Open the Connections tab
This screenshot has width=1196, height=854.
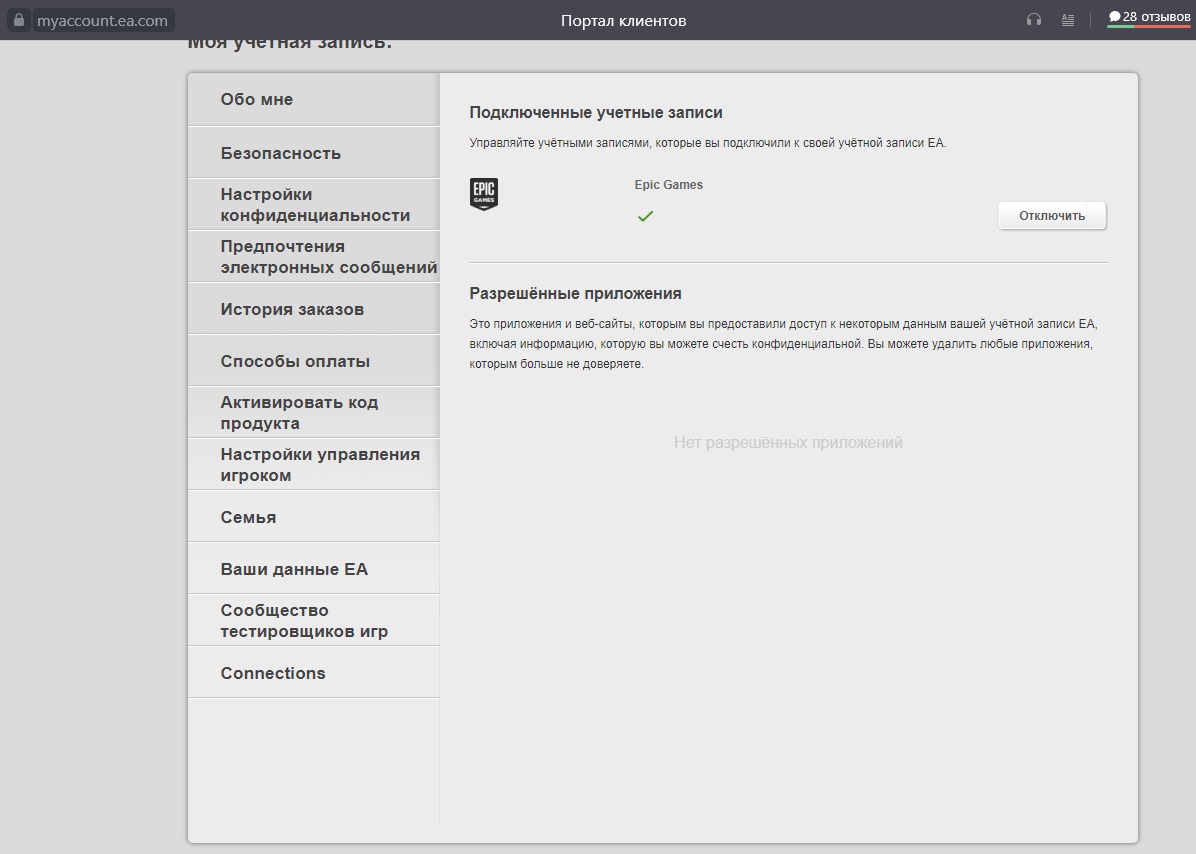pyautogui.click(x=313, y=673)
